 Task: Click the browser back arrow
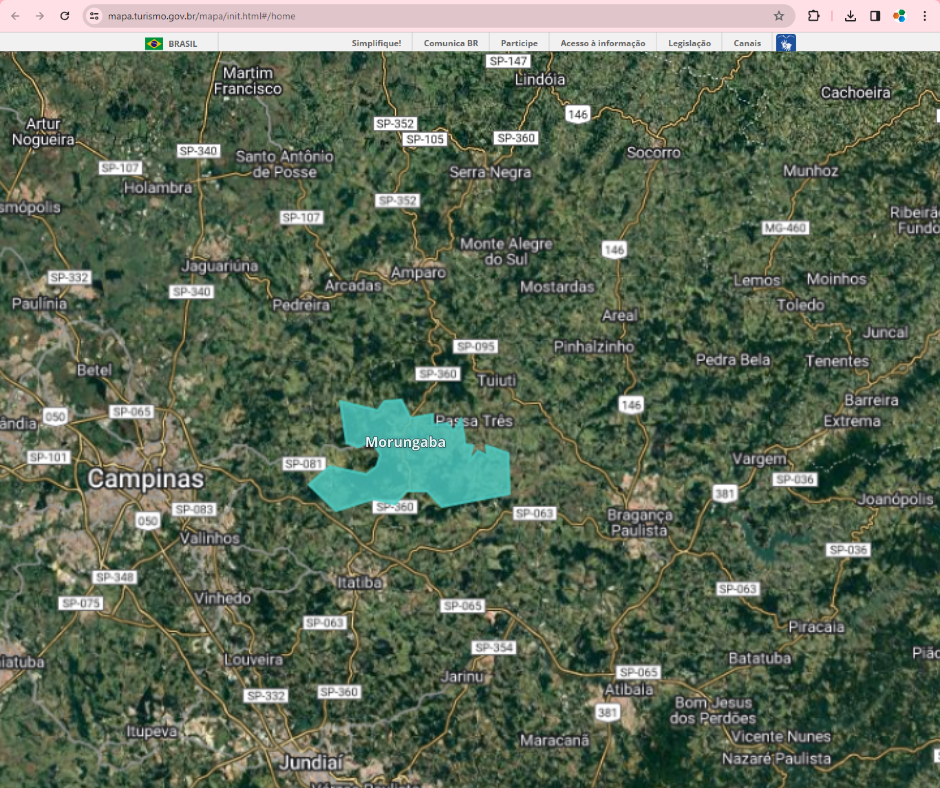(x=15, y=16)
